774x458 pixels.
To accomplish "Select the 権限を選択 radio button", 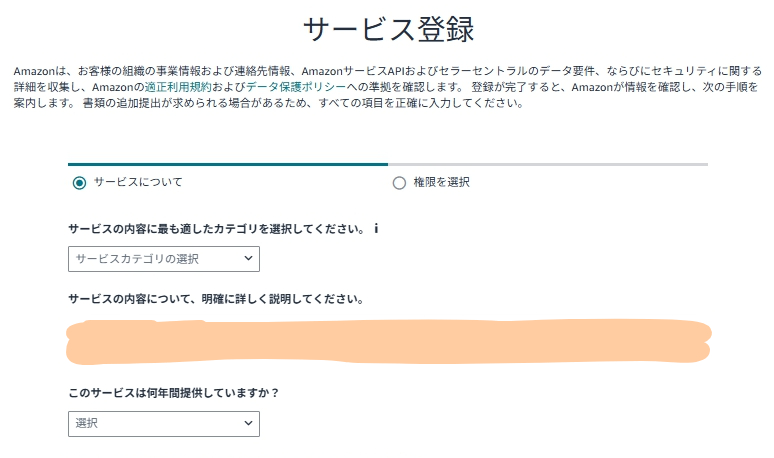I will click(399, 183).
